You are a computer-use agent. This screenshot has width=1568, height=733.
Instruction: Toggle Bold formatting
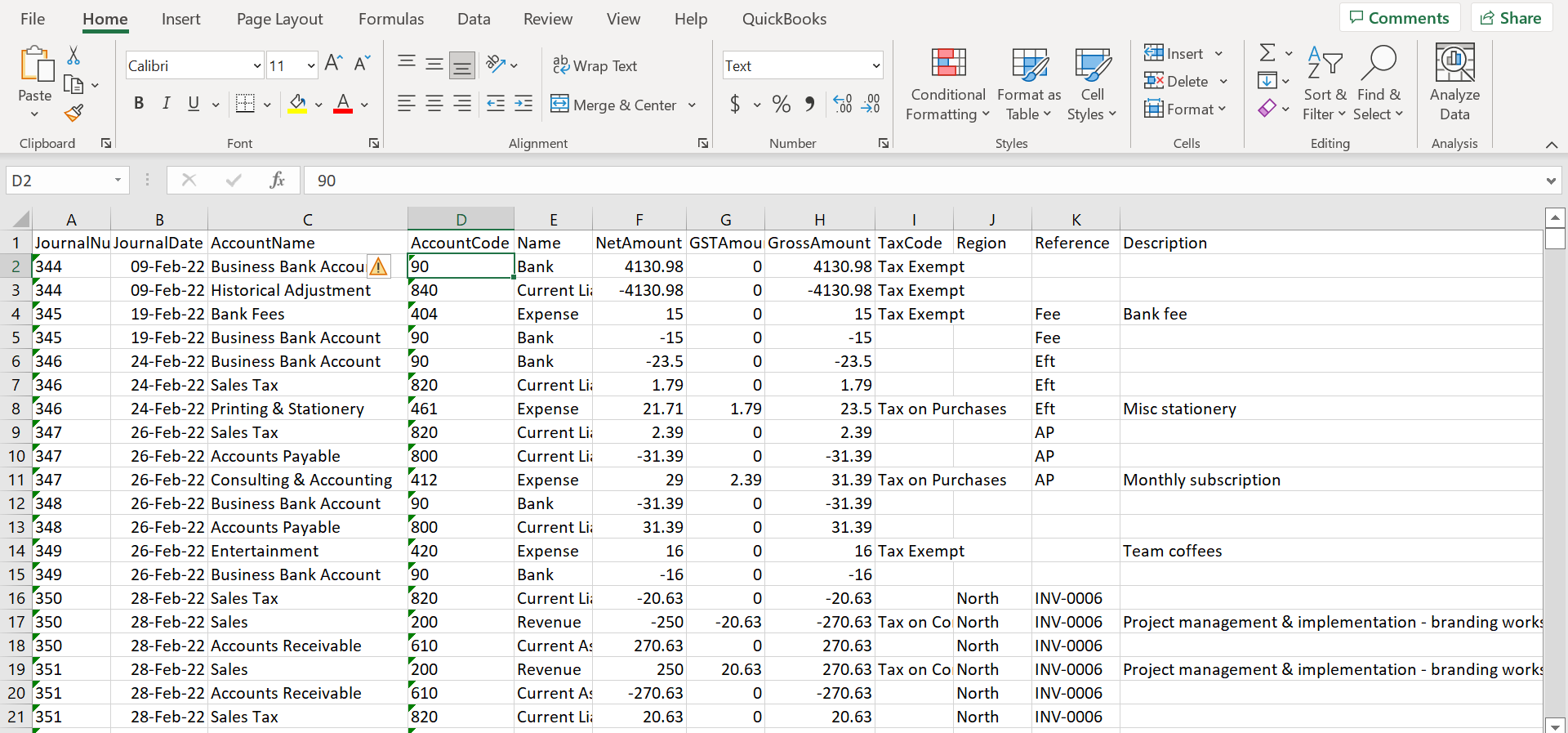click(139, 104)
